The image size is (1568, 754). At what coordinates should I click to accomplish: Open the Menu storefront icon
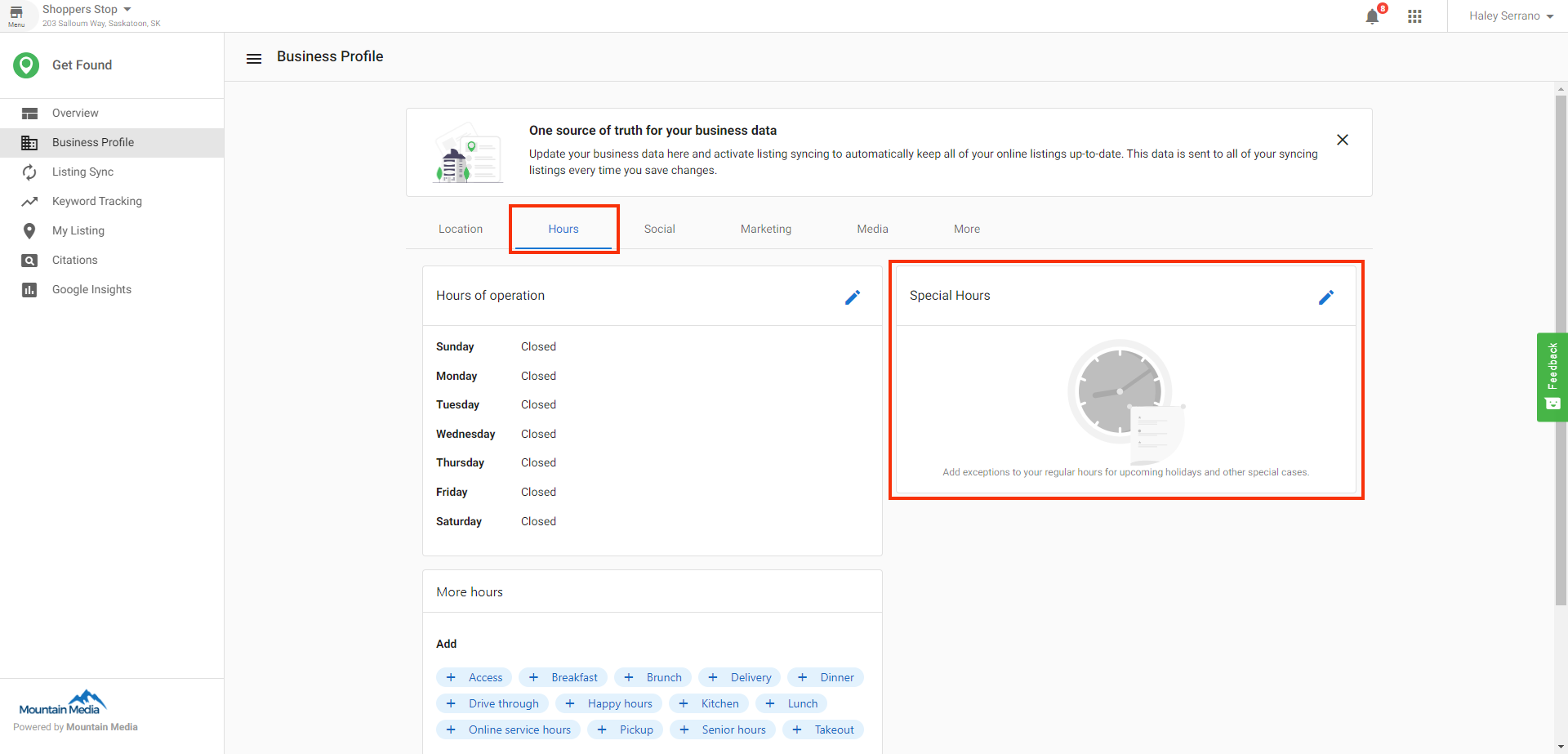16,16
